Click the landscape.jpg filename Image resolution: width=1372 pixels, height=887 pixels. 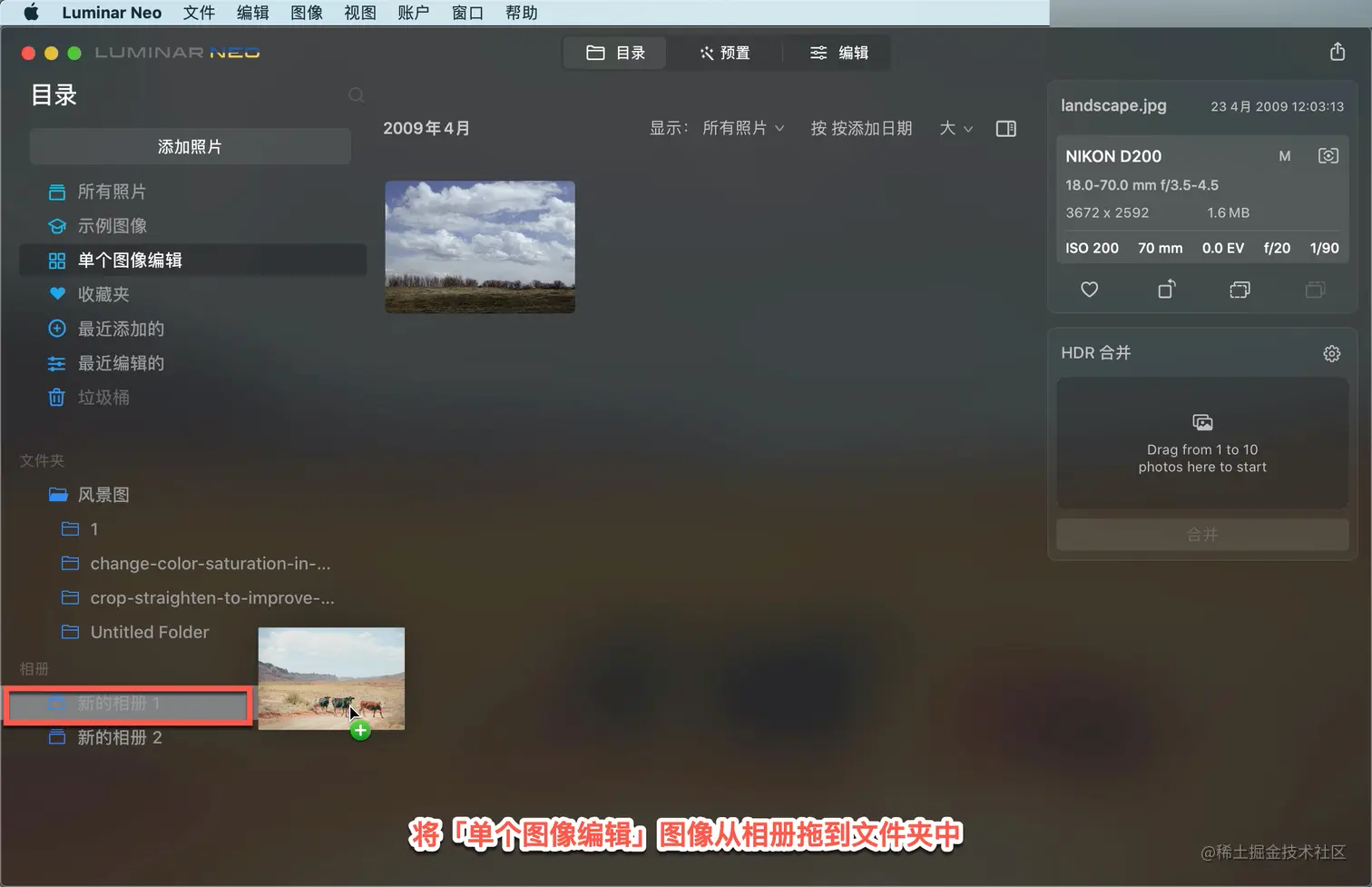coord(1113,105)
